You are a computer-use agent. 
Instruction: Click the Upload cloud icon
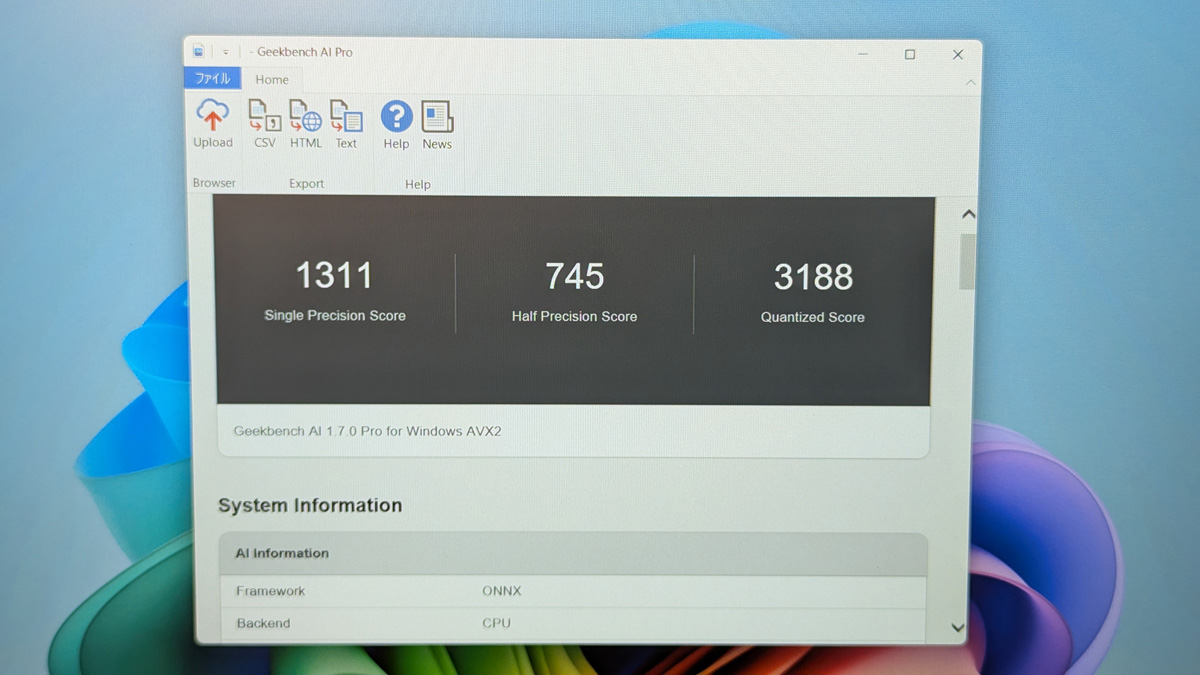pyautogui.click(x=213, y=115)
